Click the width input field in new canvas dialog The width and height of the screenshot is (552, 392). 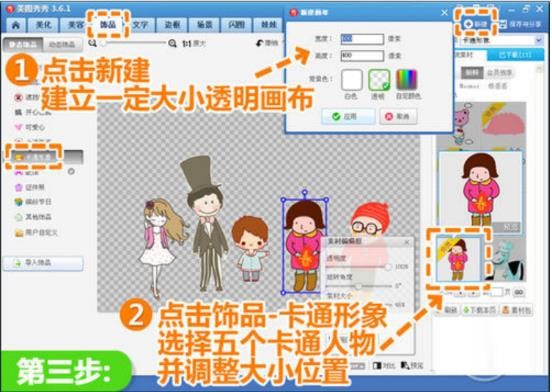tap(362, 39)
